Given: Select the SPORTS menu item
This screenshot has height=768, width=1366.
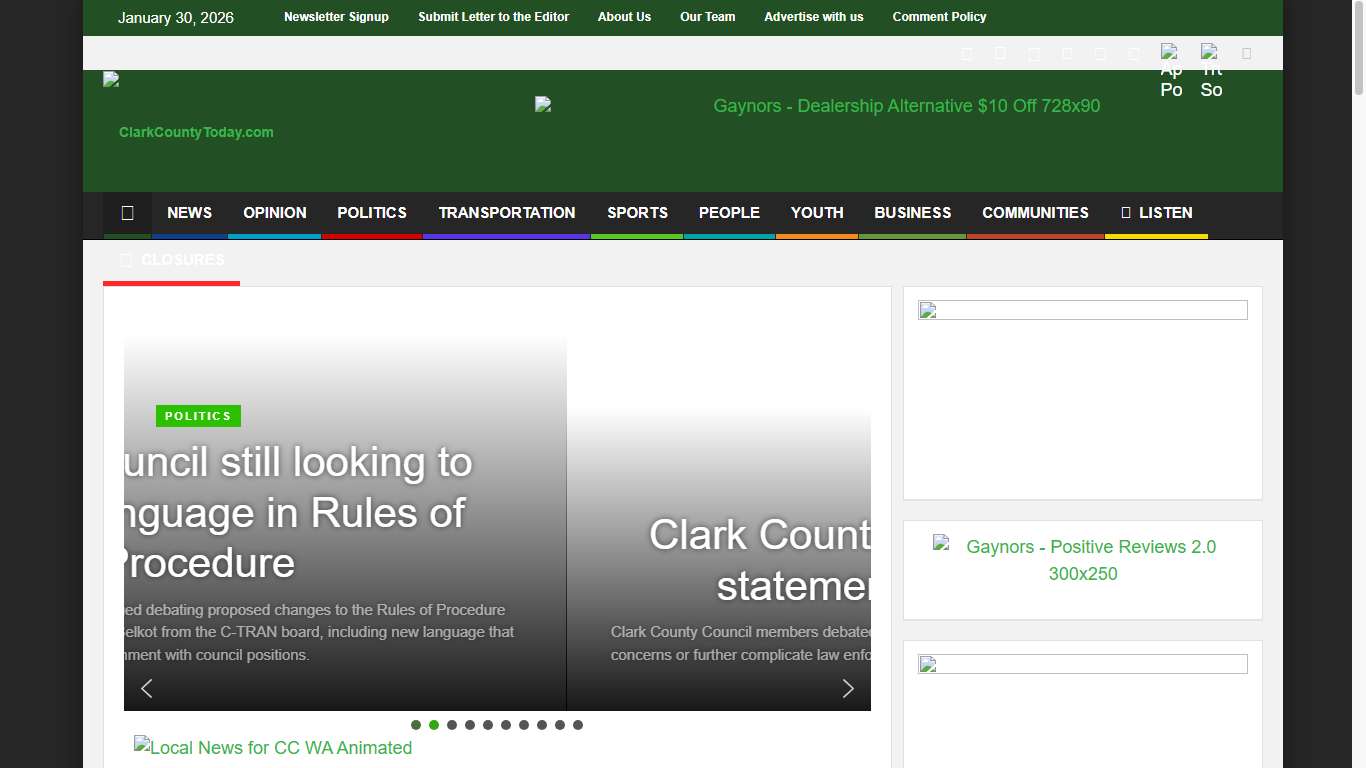Looking at the screenshot, I should pyautogui.click(x=637, y=213).
